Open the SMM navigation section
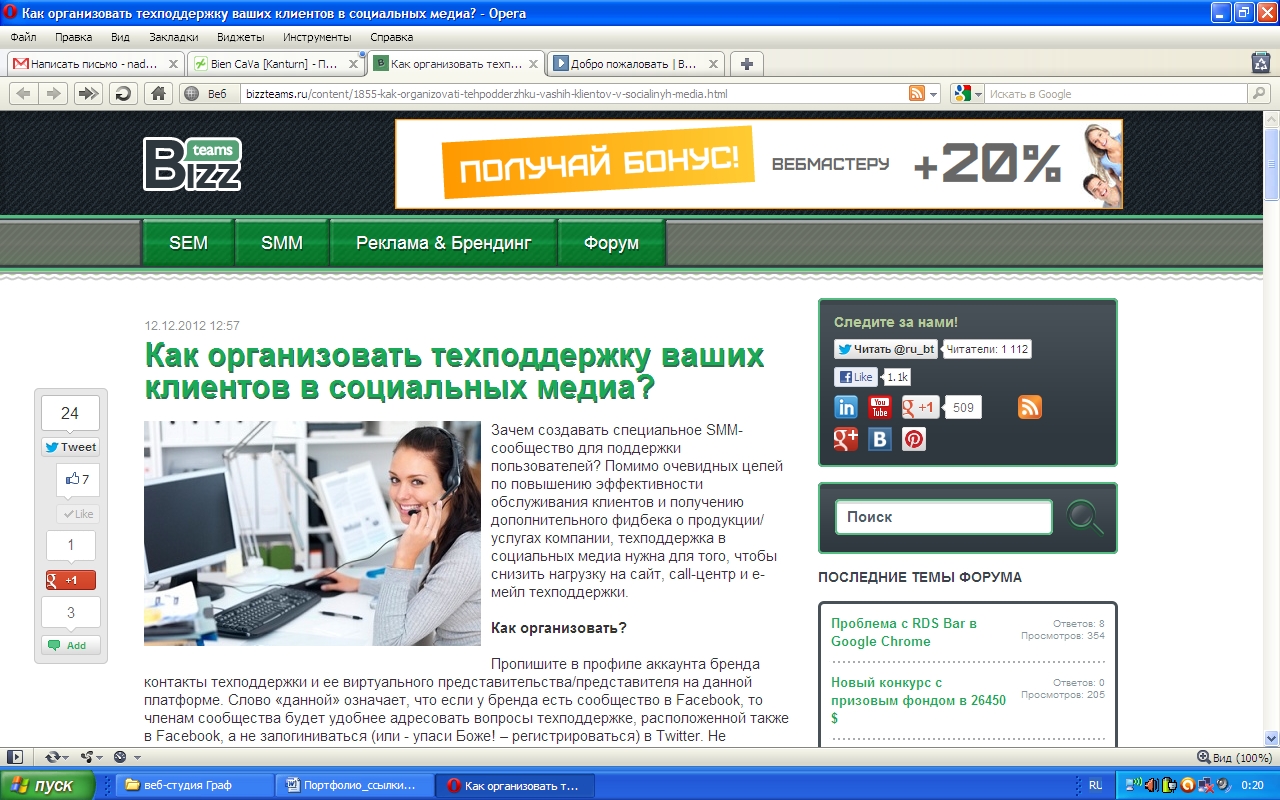The height and width of the screenshot is (800, 1280). (x=282, y=243)
